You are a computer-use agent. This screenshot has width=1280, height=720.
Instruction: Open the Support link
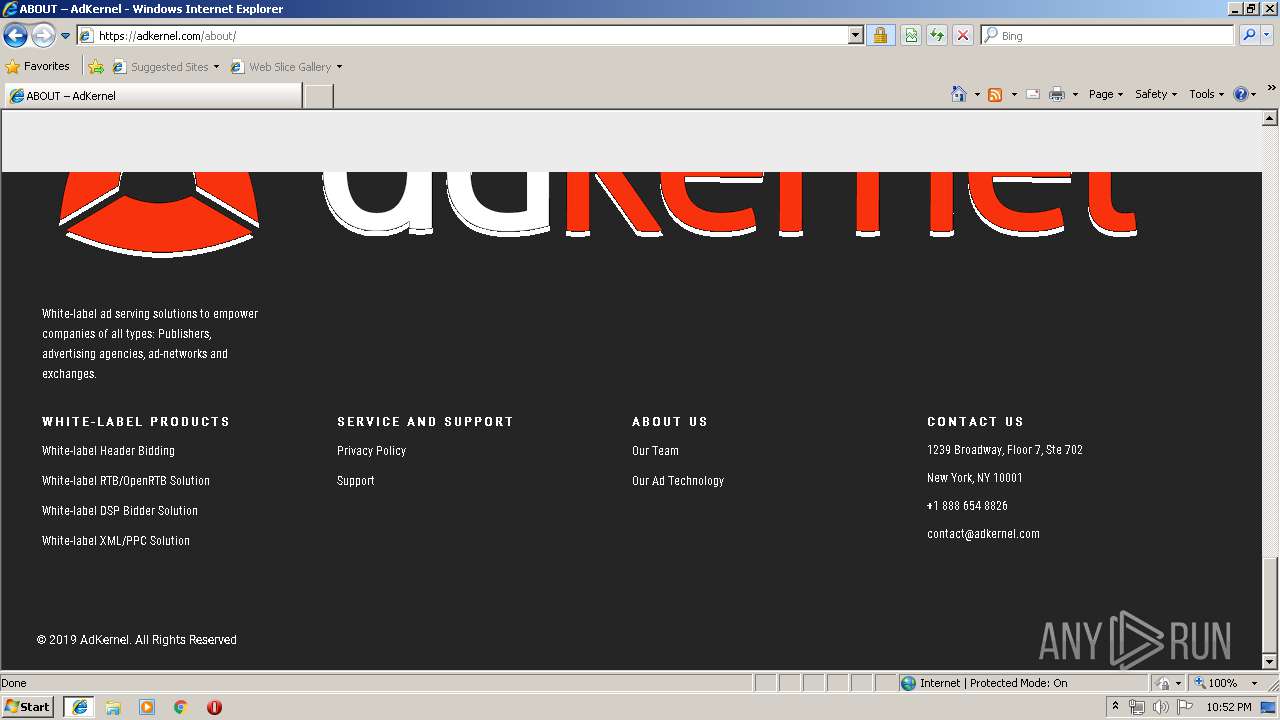[x=356, y=481]
